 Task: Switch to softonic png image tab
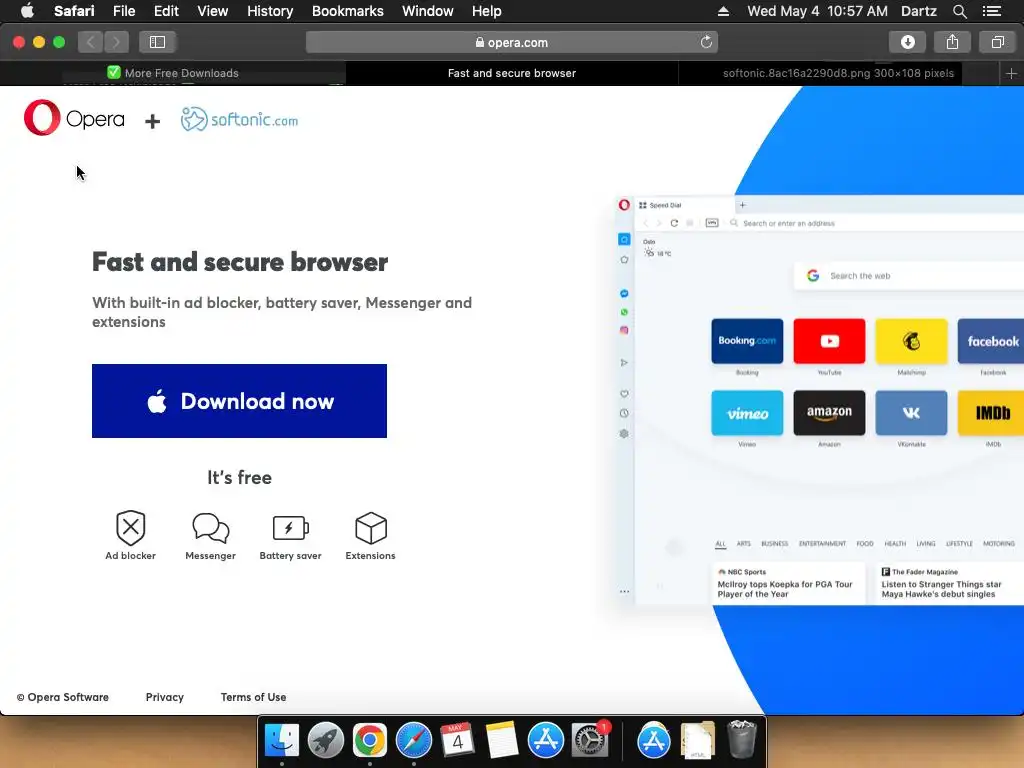point(839,73)
